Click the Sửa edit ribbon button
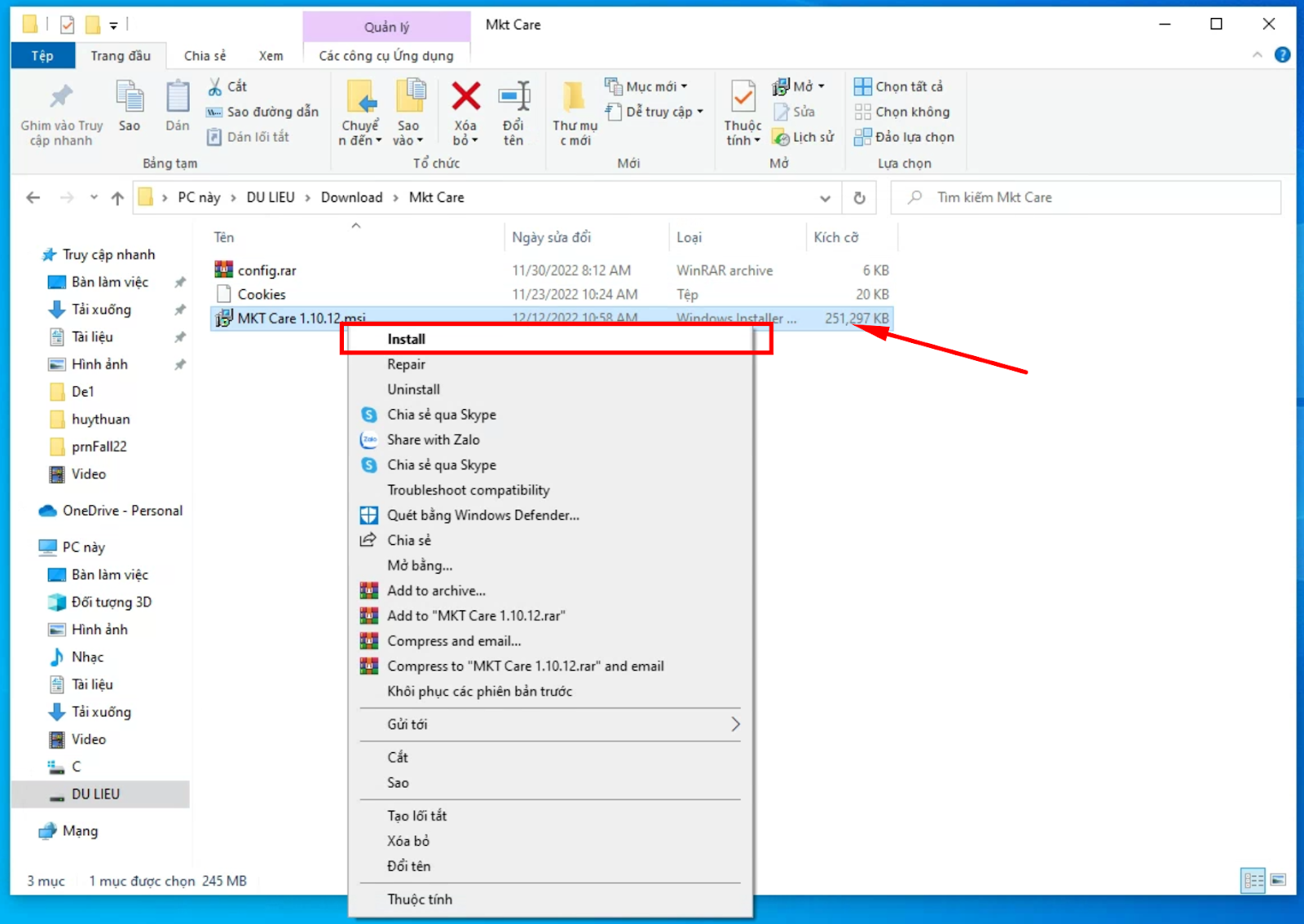This screenshot has height=924, width=1304. 794,112
